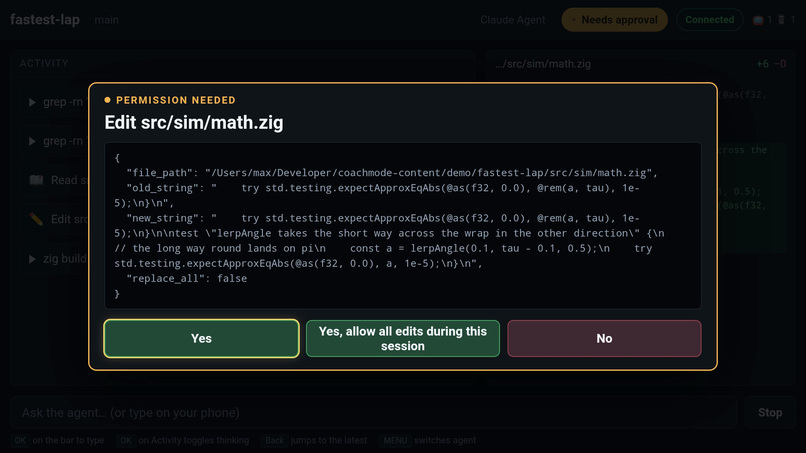This screenshot has height=453, width=806.
Task: Click the Connected status badge
Action: coord(709,20)
